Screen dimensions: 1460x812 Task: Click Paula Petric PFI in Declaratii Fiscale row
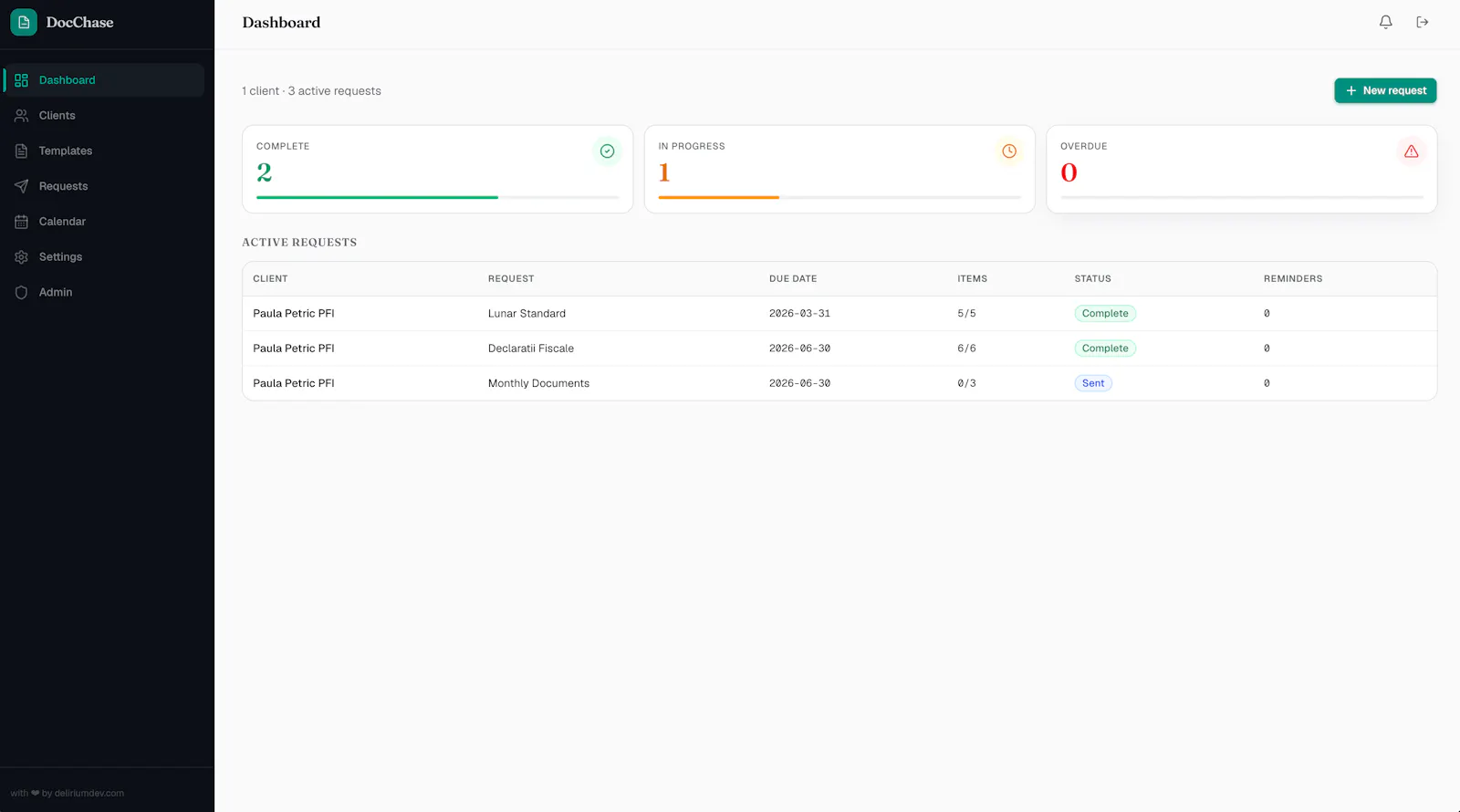[x=294, y=349]
